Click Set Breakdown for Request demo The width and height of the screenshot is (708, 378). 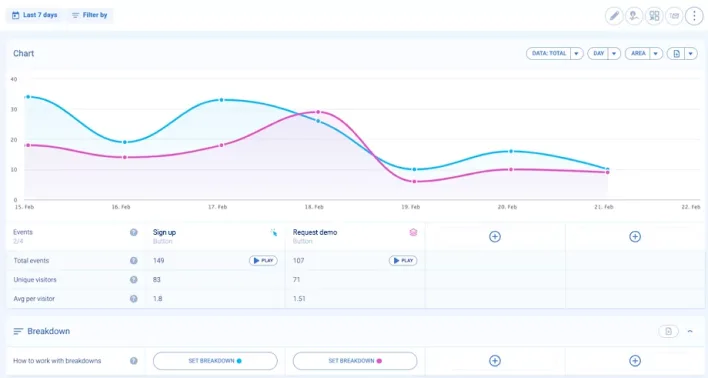pos(355,361)
